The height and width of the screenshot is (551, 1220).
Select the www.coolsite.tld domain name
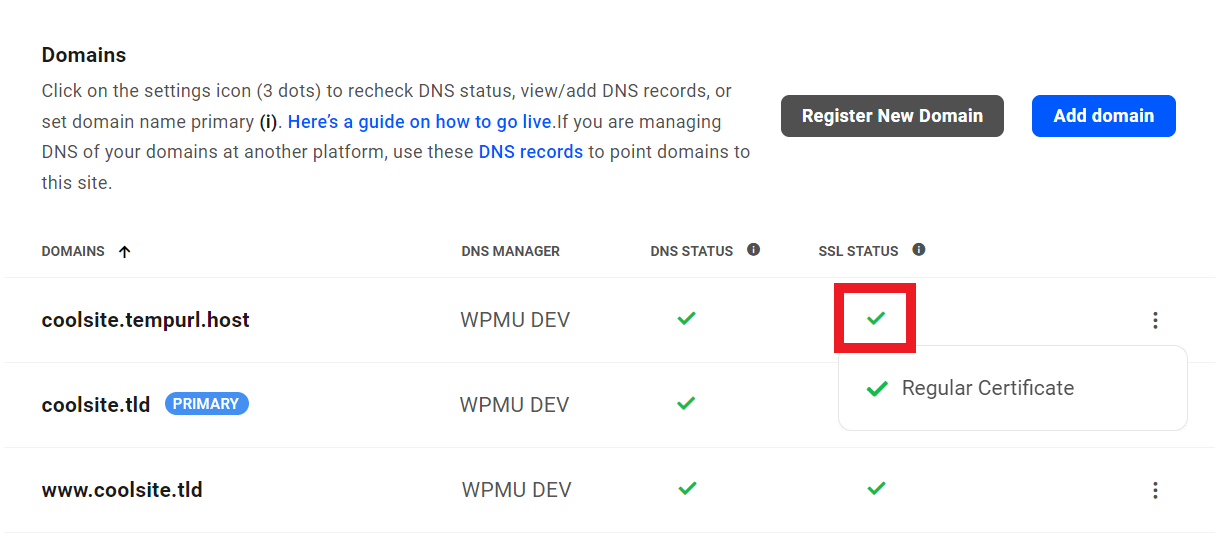click(x=122, y=490)
